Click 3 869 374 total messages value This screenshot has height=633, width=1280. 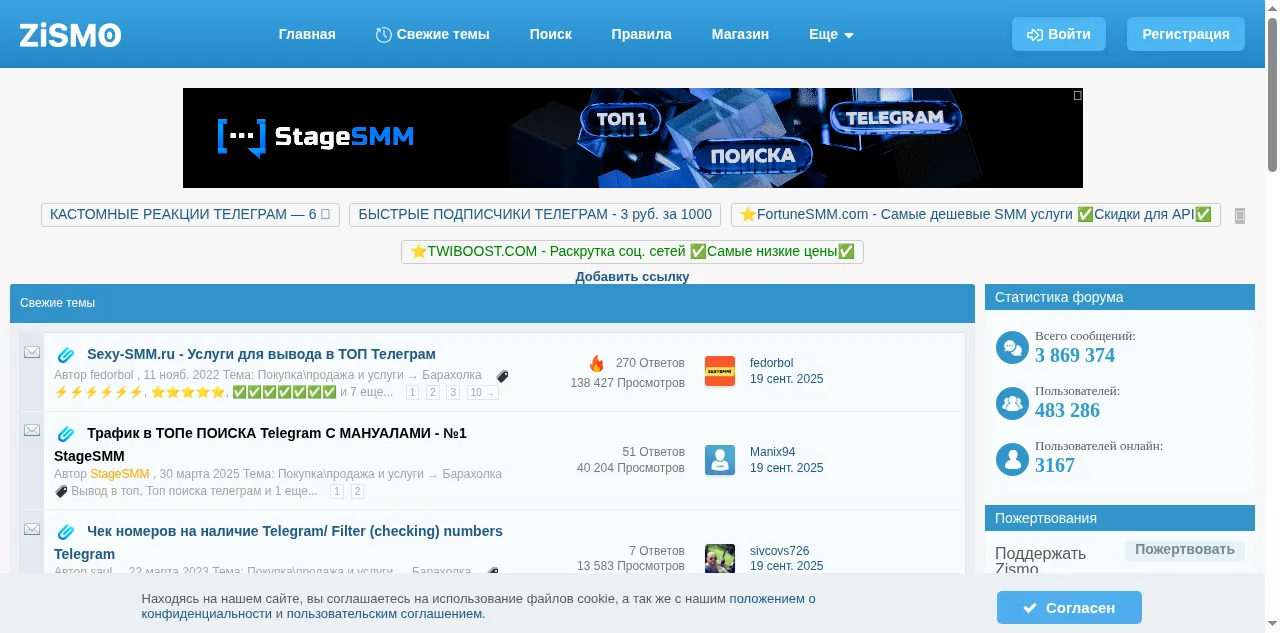click(1075, 355)
